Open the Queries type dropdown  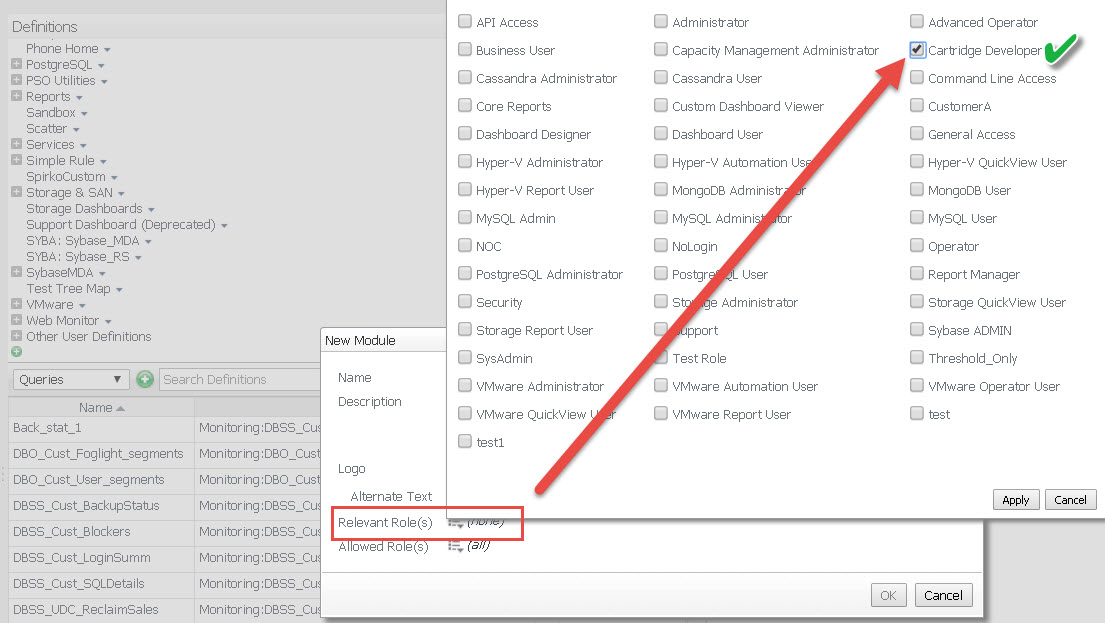[x=71, y=379]
